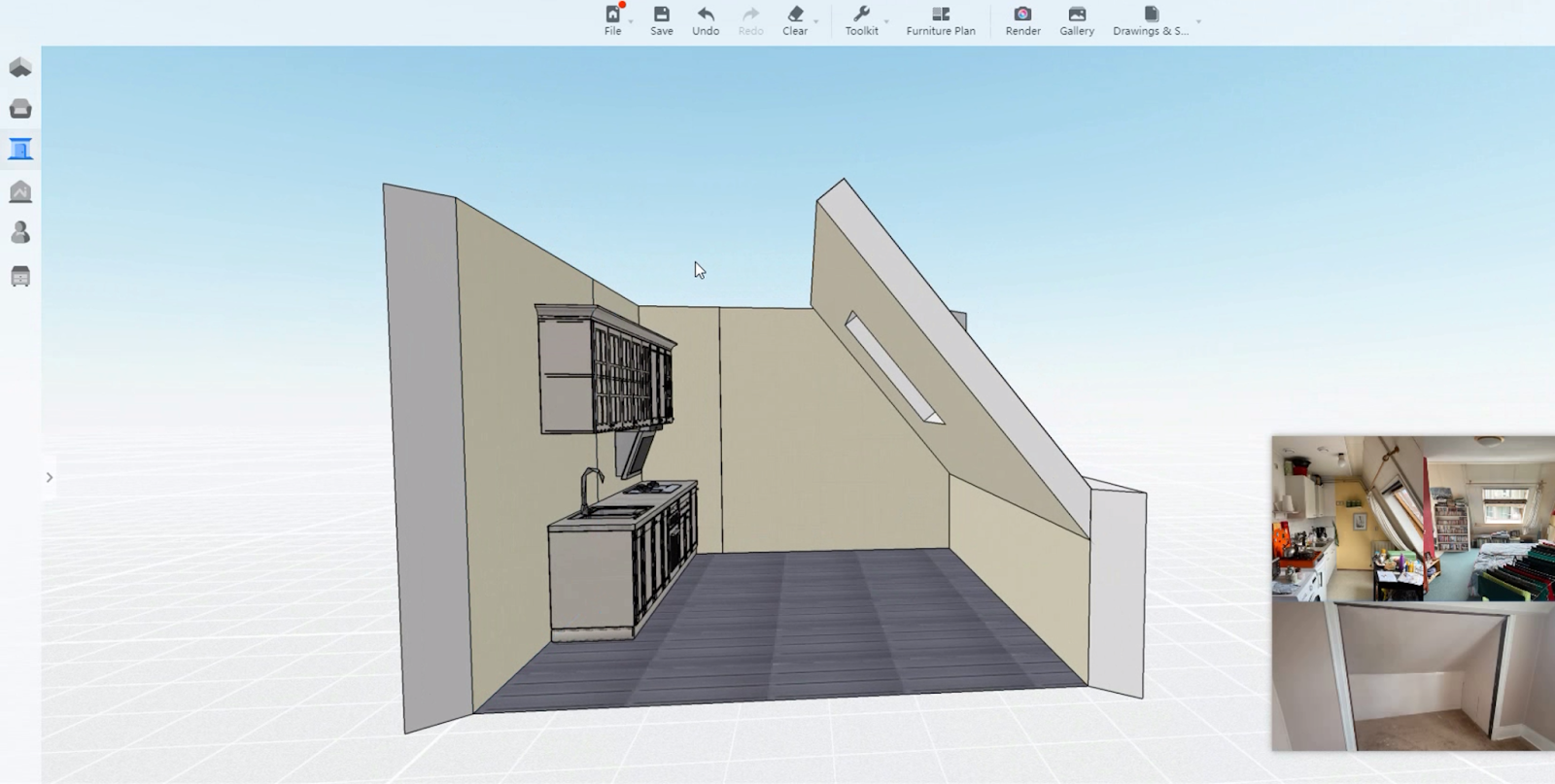Open the Toolkit menu
The height and width of the screenshot is (784, 1555).
(861, 20)
